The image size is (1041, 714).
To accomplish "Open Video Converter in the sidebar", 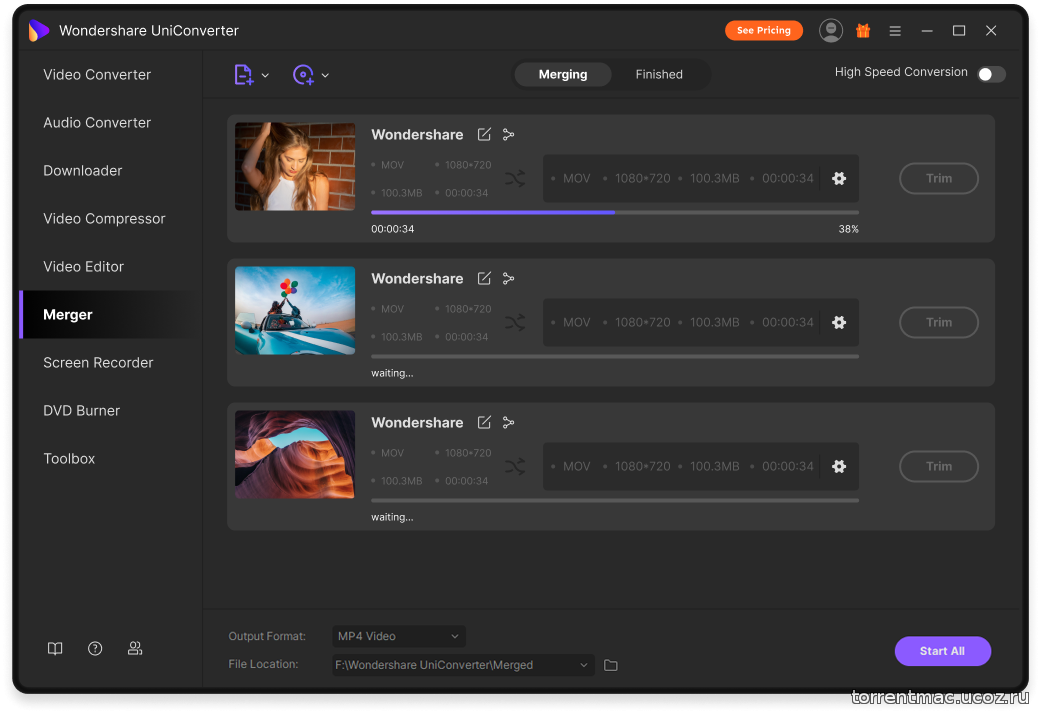I will point(97,74).
